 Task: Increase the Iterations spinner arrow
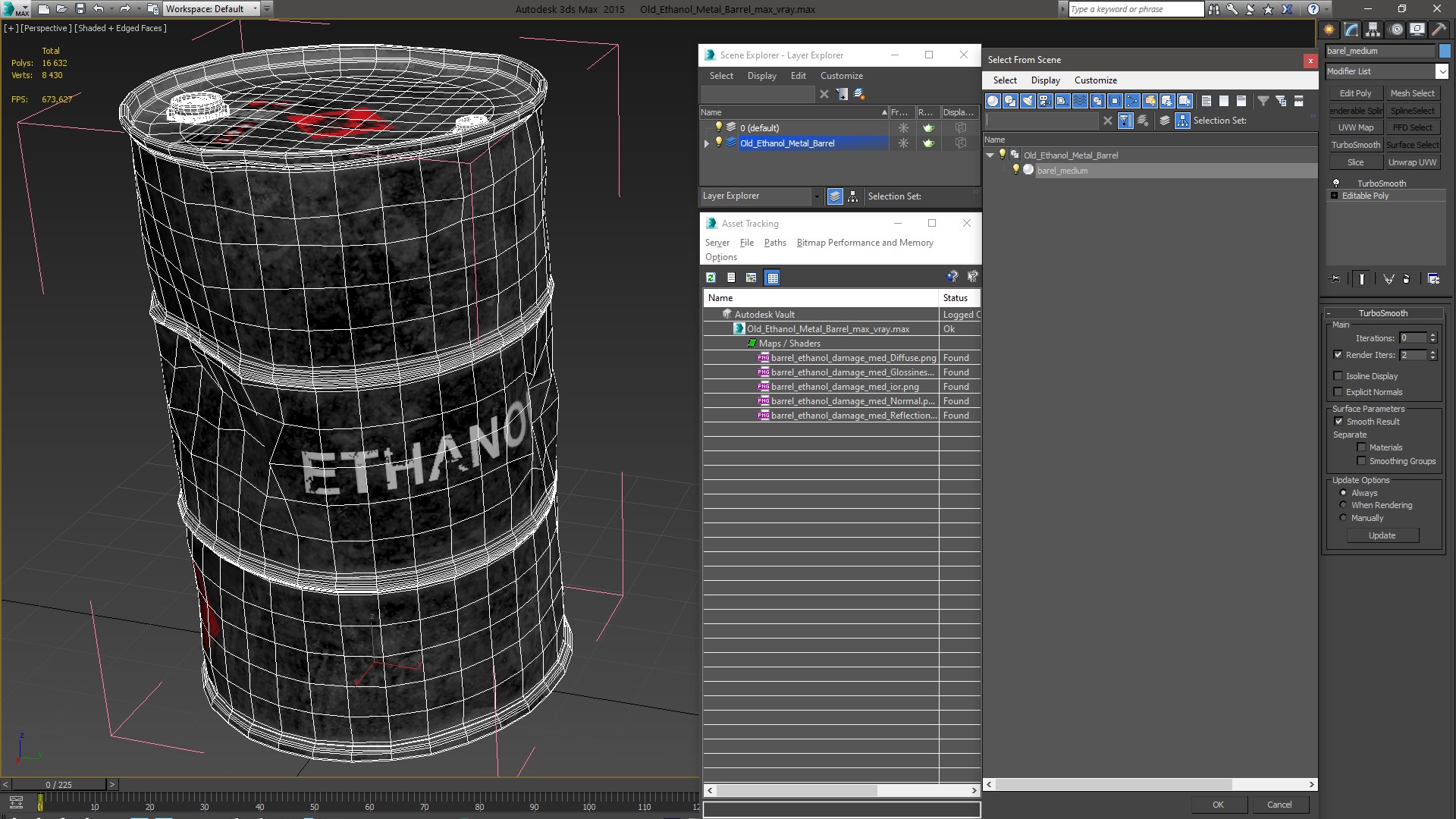pyautogui.click(x=1433, y=335)
